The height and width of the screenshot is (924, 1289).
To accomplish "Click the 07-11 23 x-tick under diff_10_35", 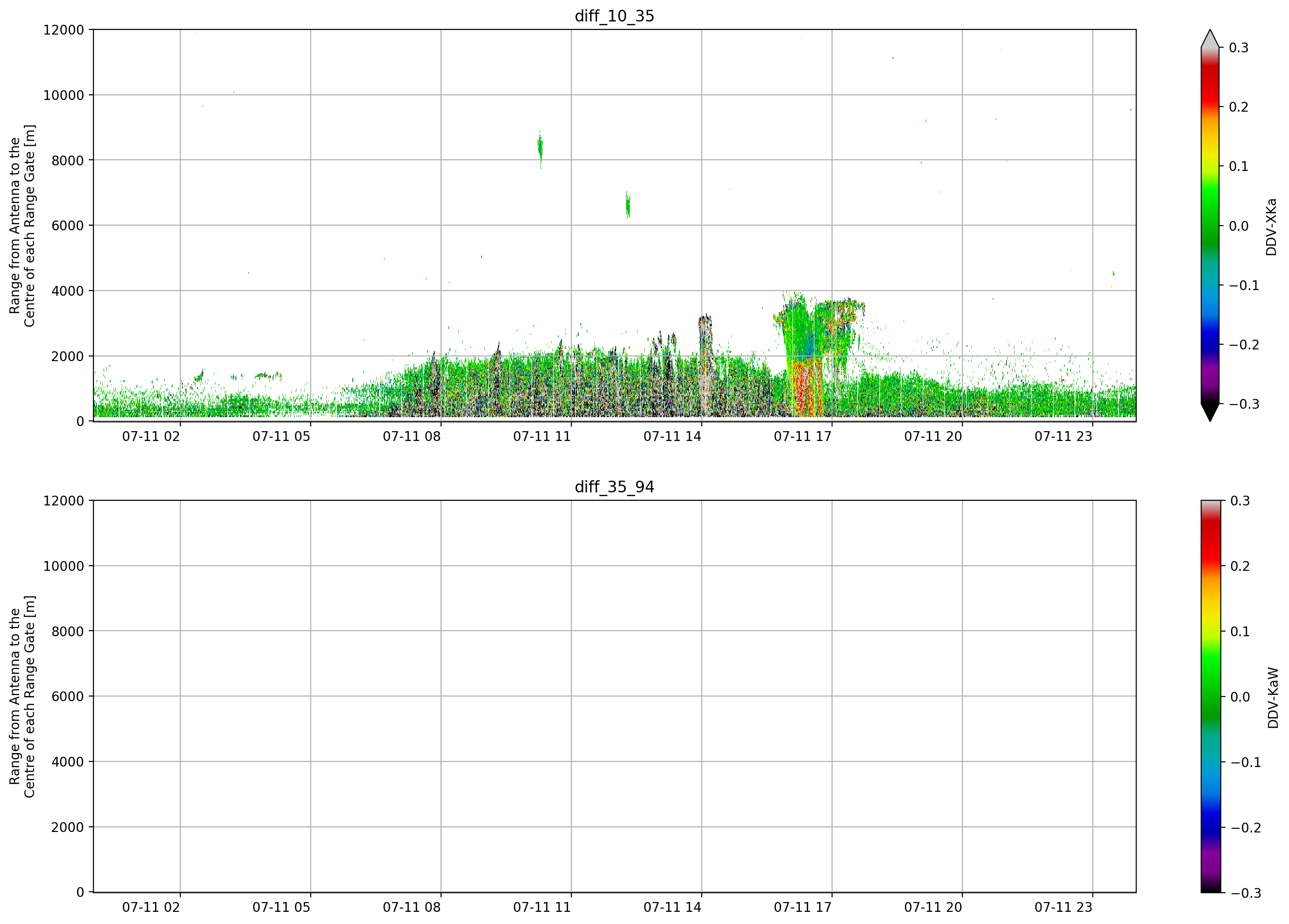I will pos(1063,436).
